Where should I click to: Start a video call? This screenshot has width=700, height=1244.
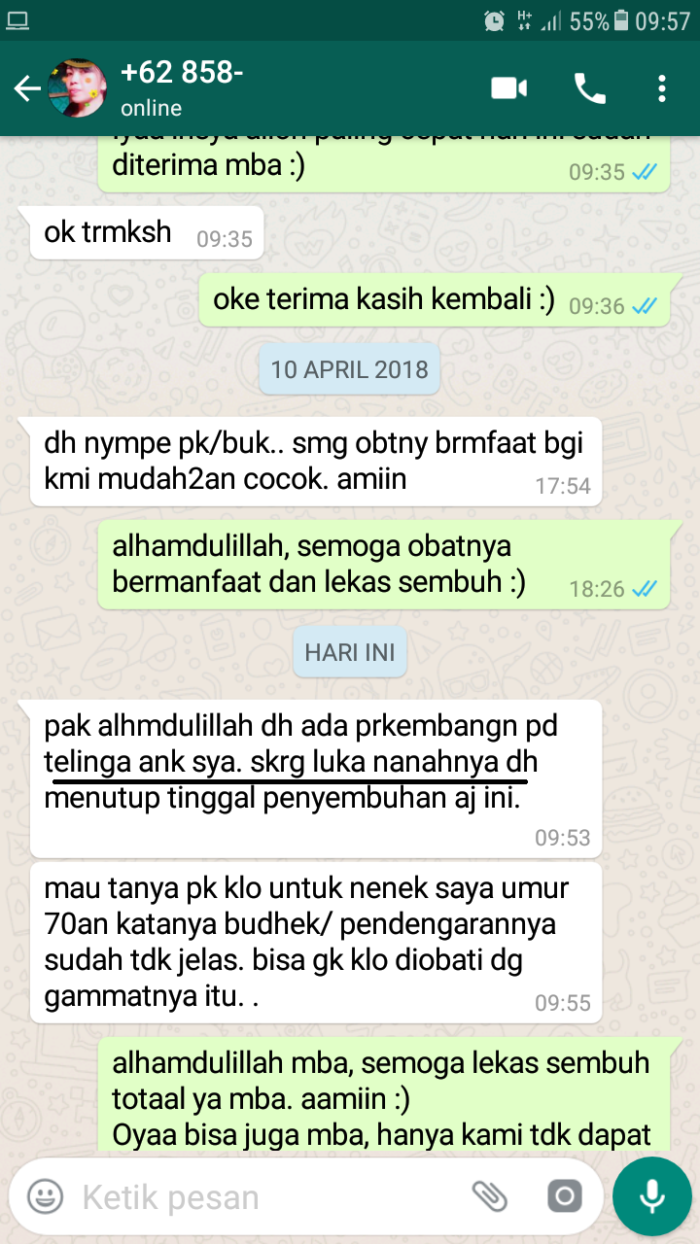click(x=509, y=89)
